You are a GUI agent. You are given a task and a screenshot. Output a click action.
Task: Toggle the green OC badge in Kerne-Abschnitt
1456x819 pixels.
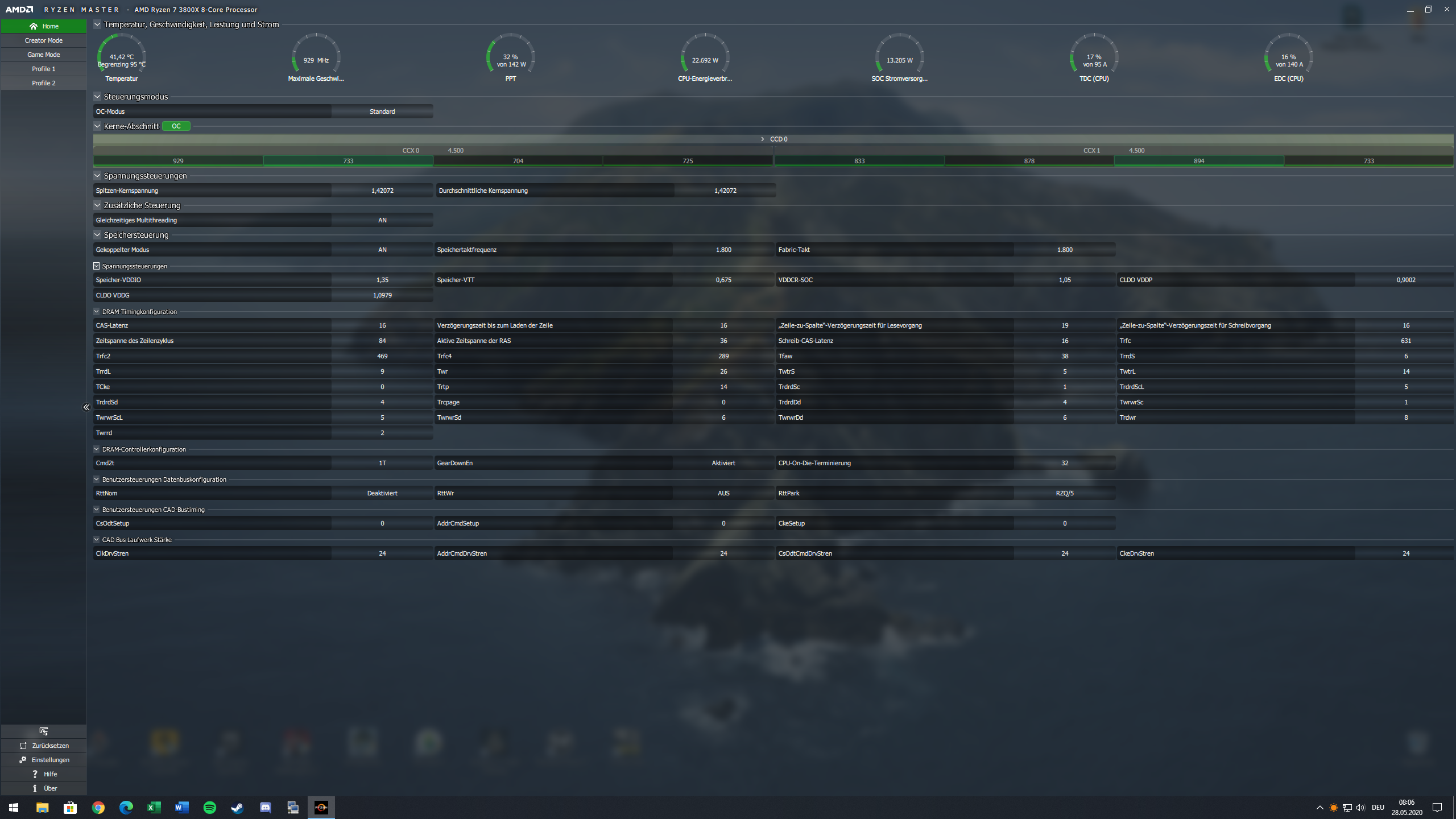click(x=176, y=126)
